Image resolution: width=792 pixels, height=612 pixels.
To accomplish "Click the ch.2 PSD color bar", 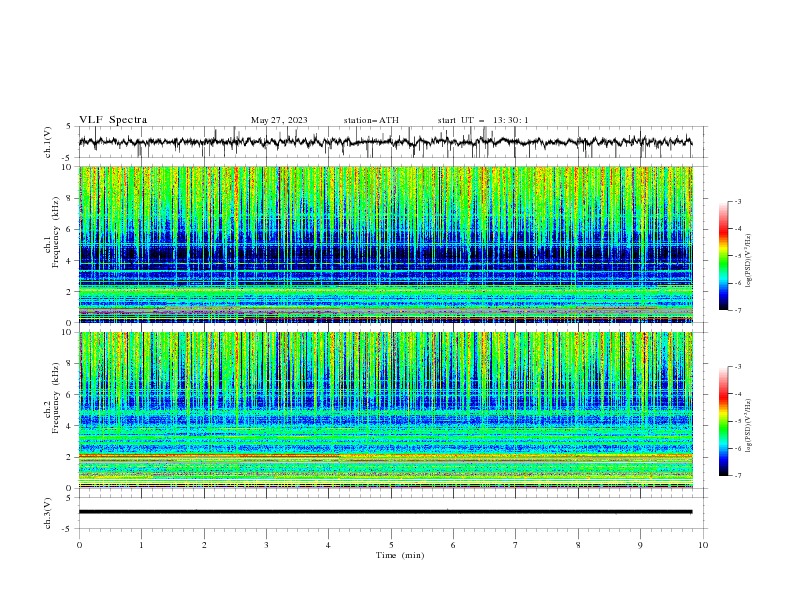I will click(723, 421).
